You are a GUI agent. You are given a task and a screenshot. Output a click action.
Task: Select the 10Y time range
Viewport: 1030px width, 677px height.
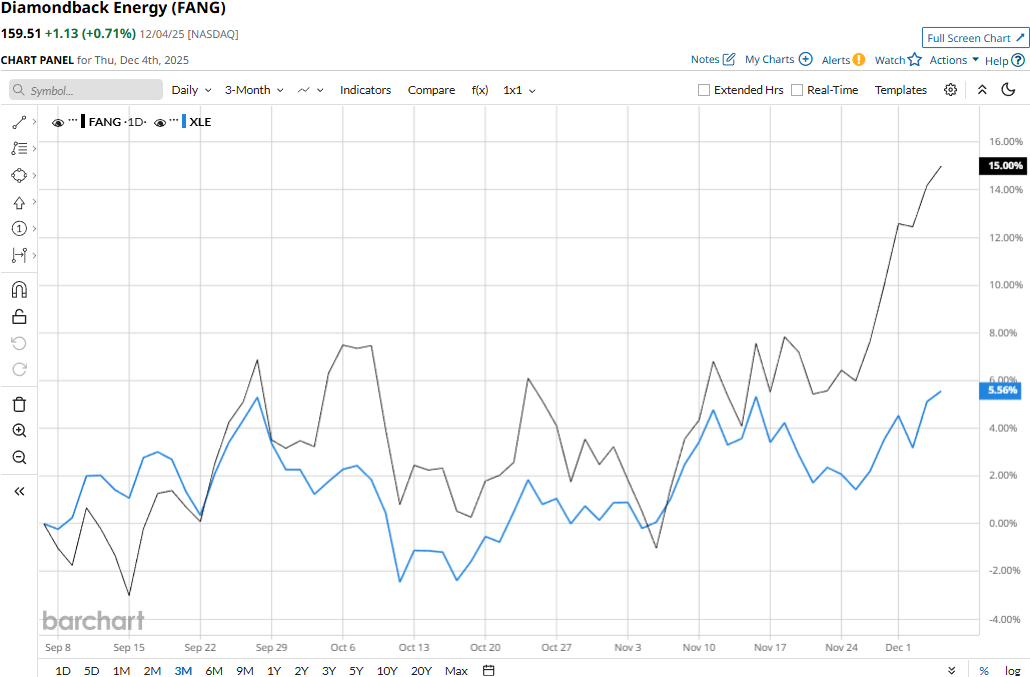[387, 670]
